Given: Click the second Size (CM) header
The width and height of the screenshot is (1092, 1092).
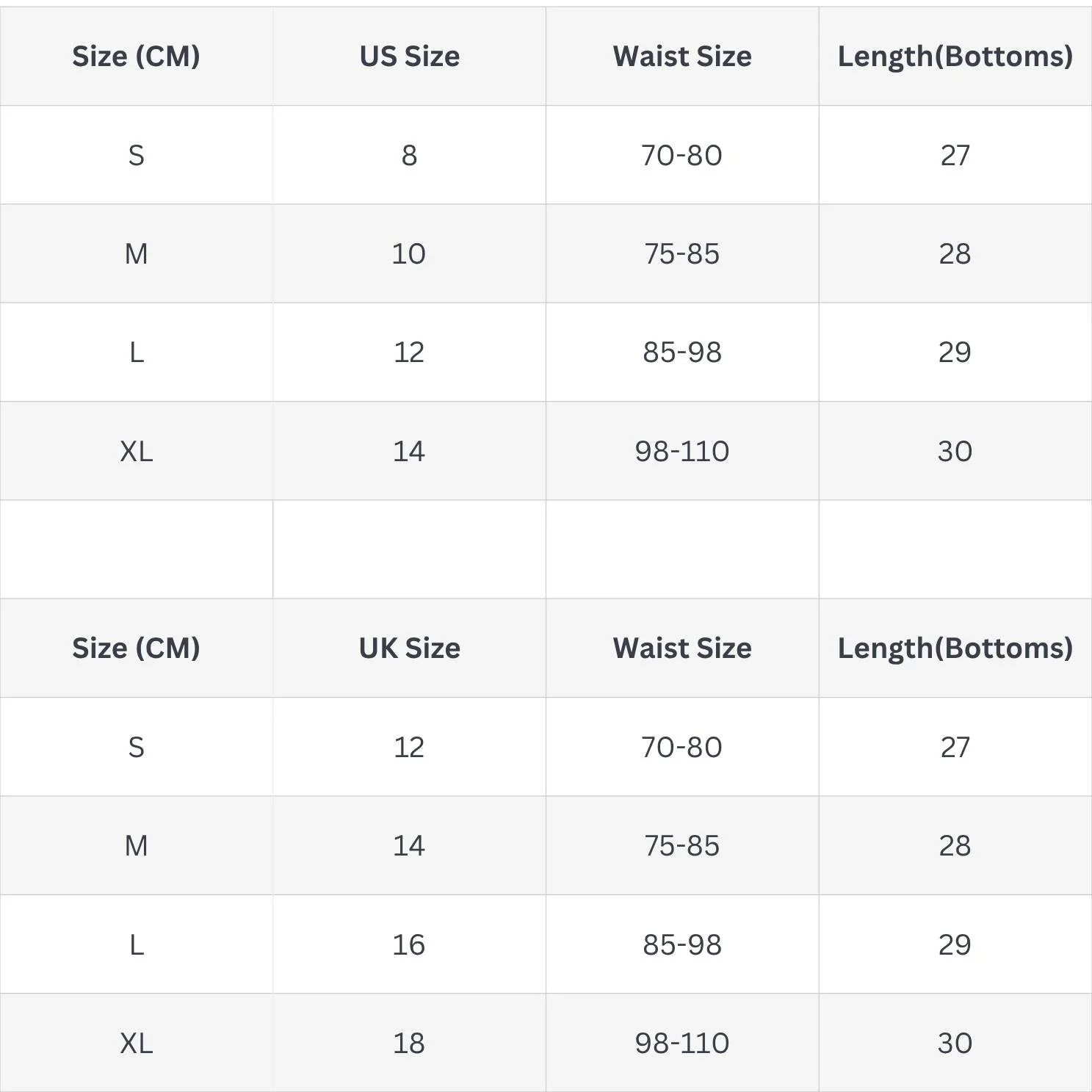Looking at the screenshot, I should pos(137,648).
